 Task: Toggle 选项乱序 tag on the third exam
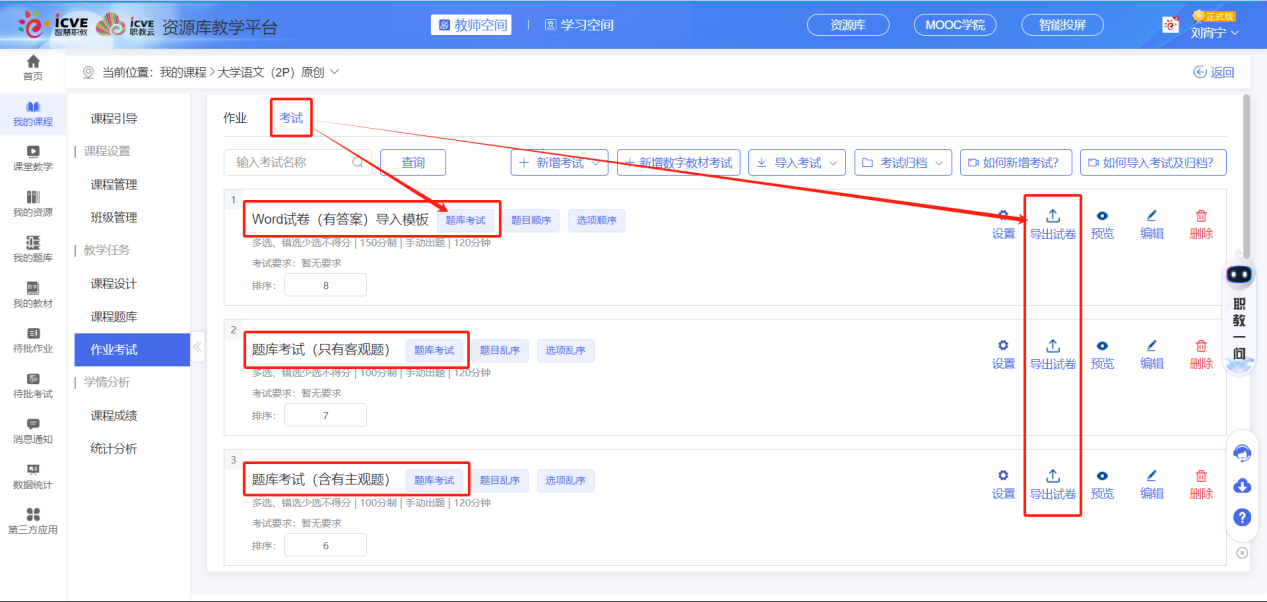coord(565,481)
